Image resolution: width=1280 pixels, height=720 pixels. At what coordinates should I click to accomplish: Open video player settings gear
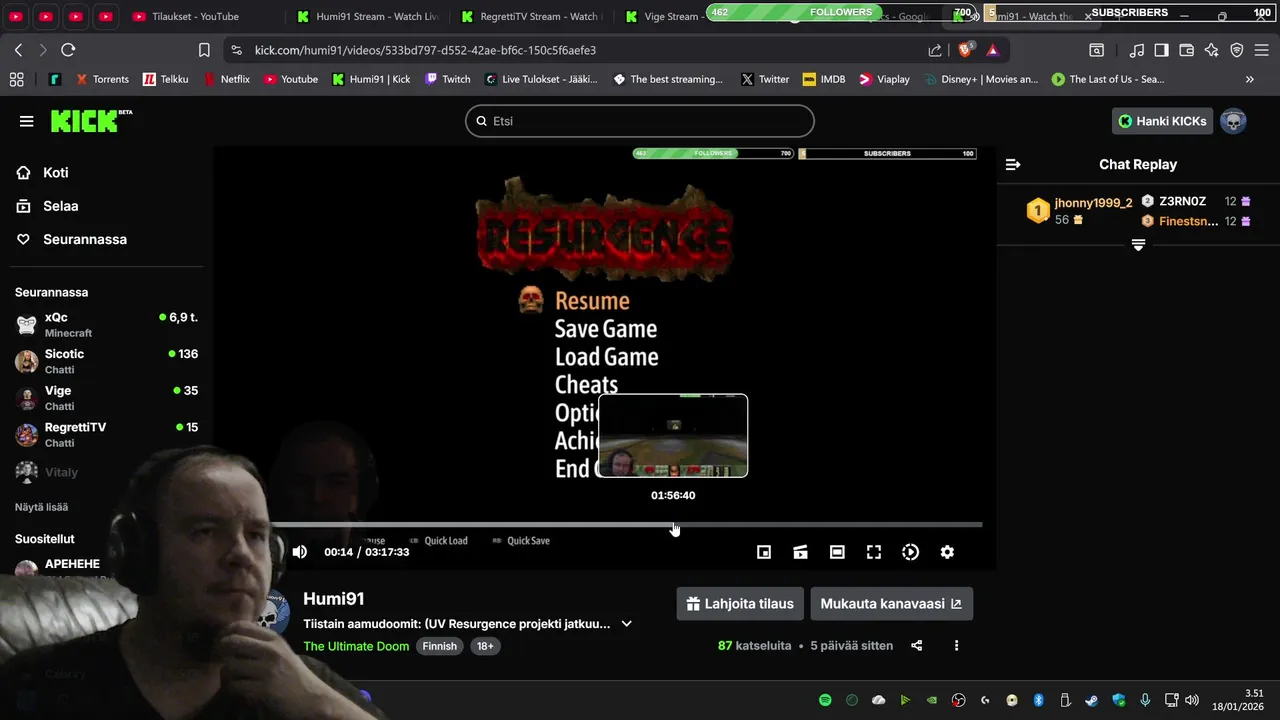947,552
